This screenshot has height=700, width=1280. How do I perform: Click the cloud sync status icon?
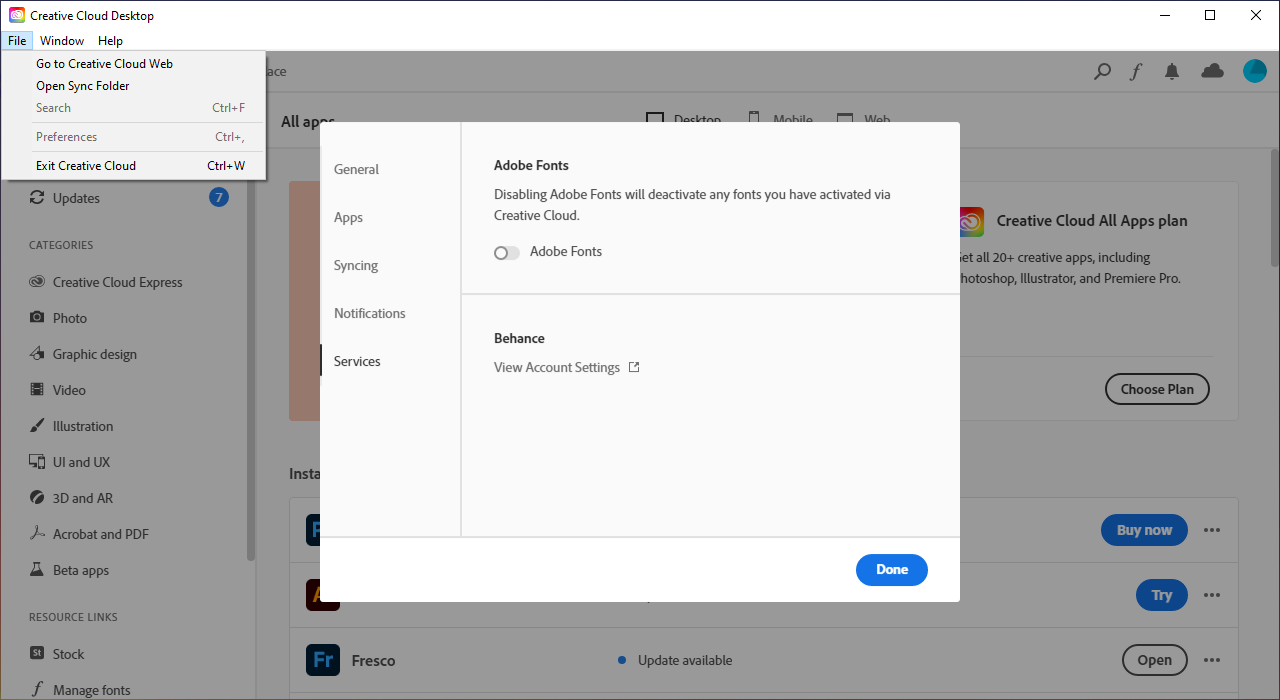coord(1212,71)
